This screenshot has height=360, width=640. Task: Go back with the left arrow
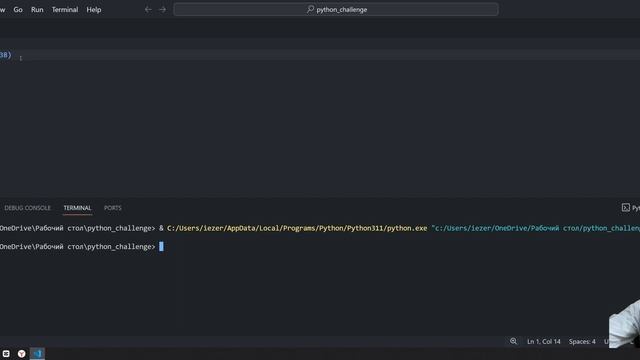(148, 9)
